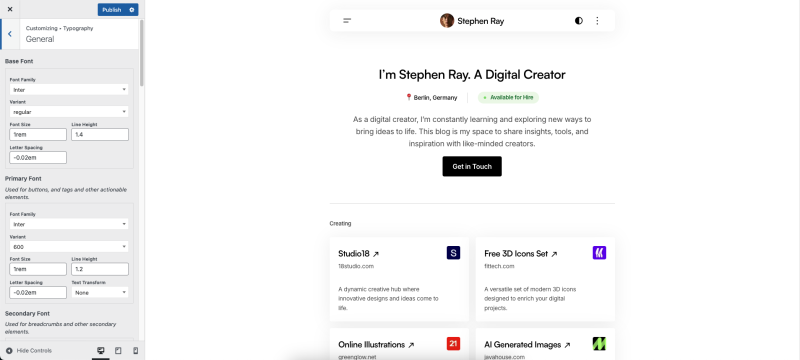Open the three-dot menu in site header

pos(597,21)
